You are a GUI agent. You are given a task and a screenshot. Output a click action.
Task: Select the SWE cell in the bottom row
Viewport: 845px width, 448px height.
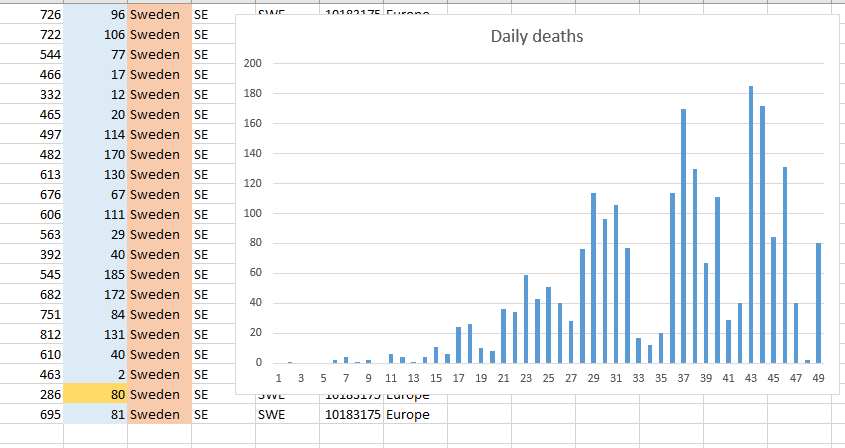point(287,414)
